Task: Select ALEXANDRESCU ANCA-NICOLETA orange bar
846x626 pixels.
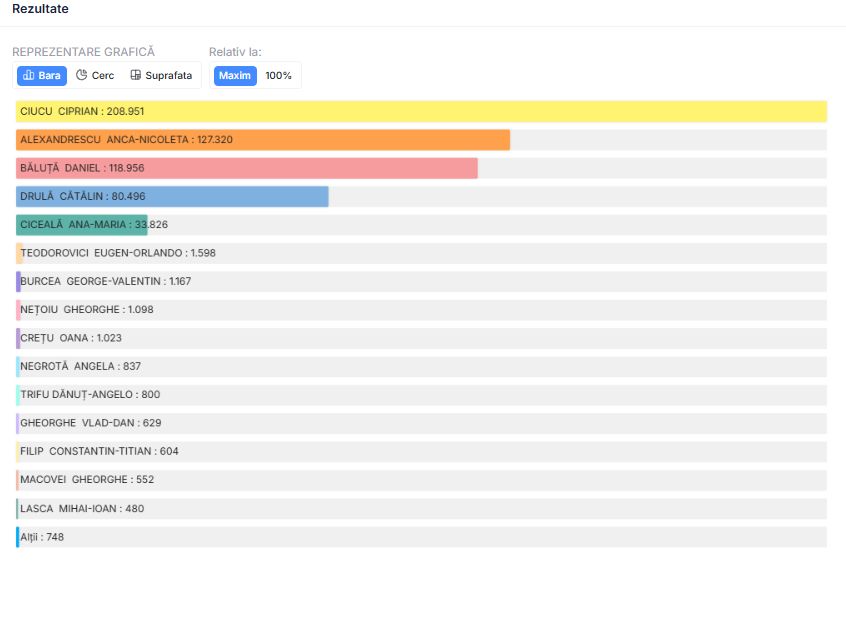Action: (x=263, y=140)
